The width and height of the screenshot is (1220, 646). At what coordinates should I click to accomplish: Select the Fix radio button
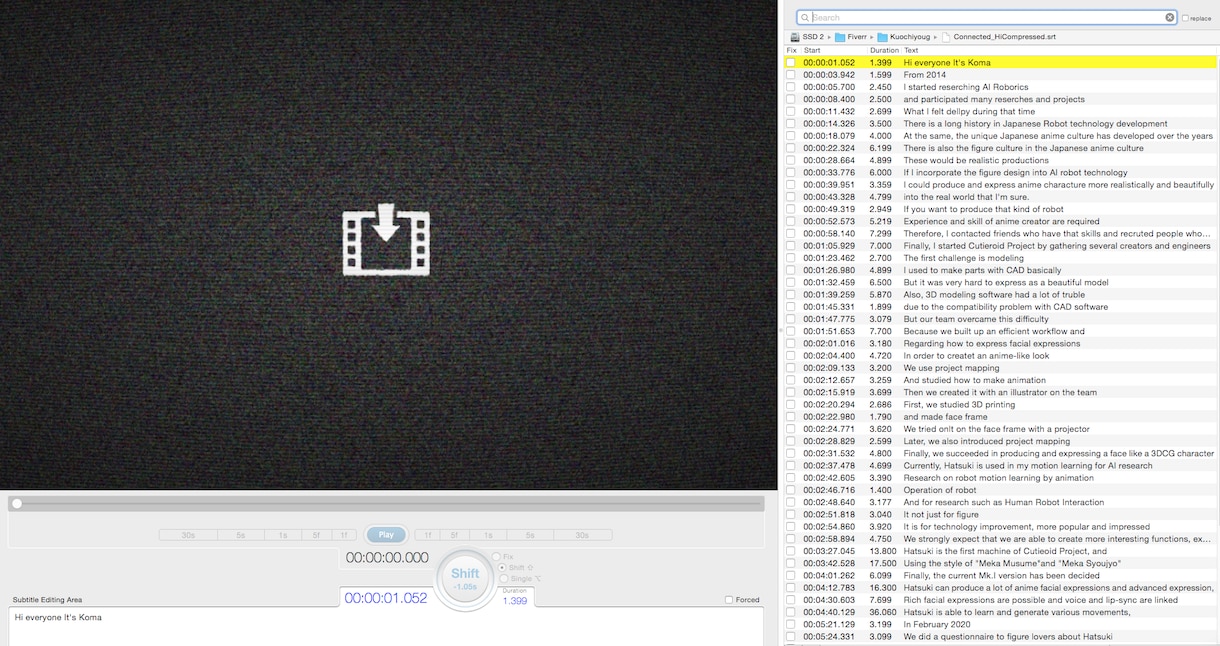pos(496,556)
